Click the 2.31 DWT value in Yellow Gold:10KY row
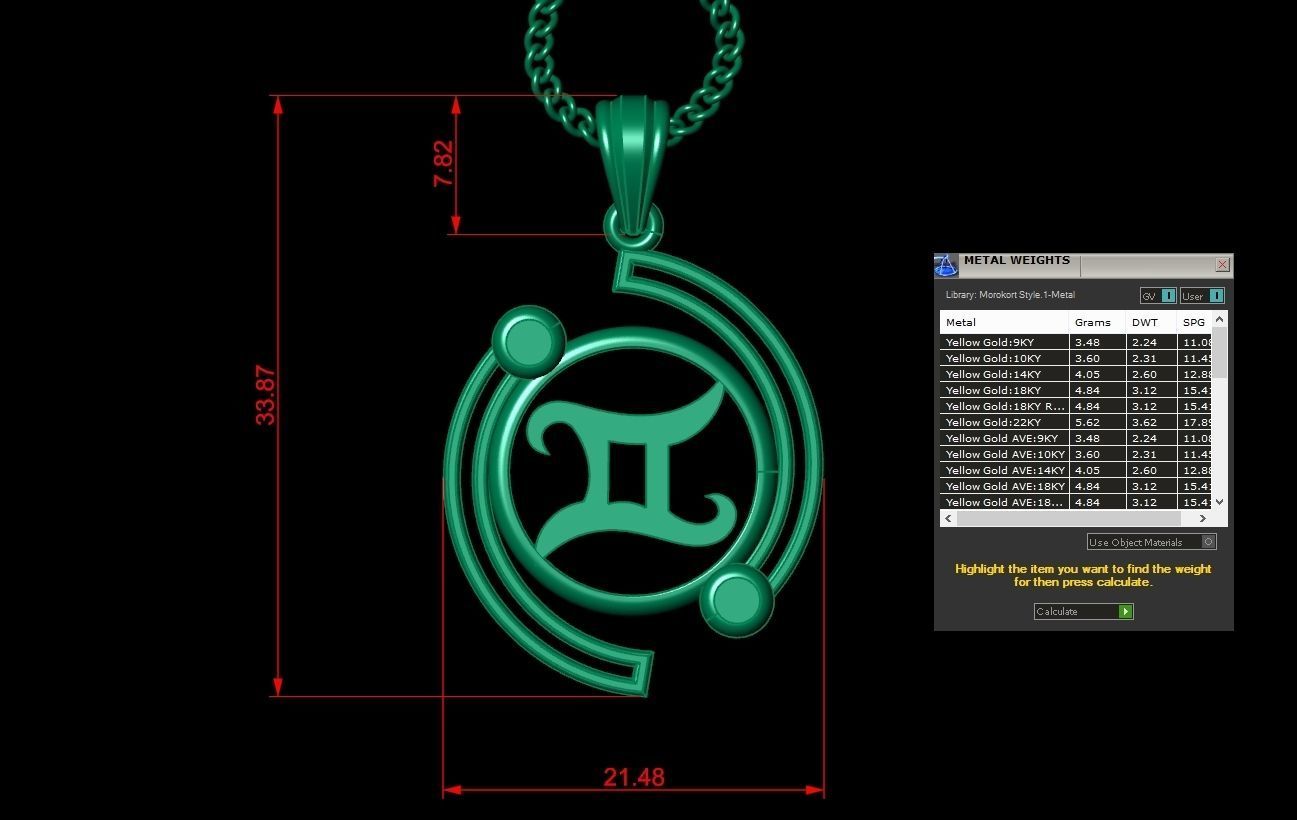Image resolution: width=1297 pixels, height=820 pixels. pyautogui.click(x=1144, y=358)
